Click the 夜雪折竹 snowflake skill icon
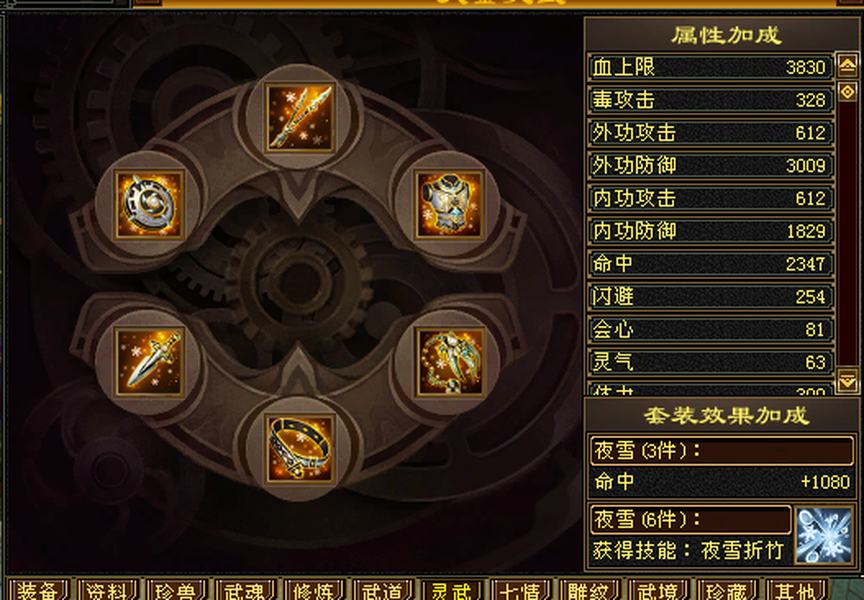Screen dimensions: 864x600 coord(824,536)
